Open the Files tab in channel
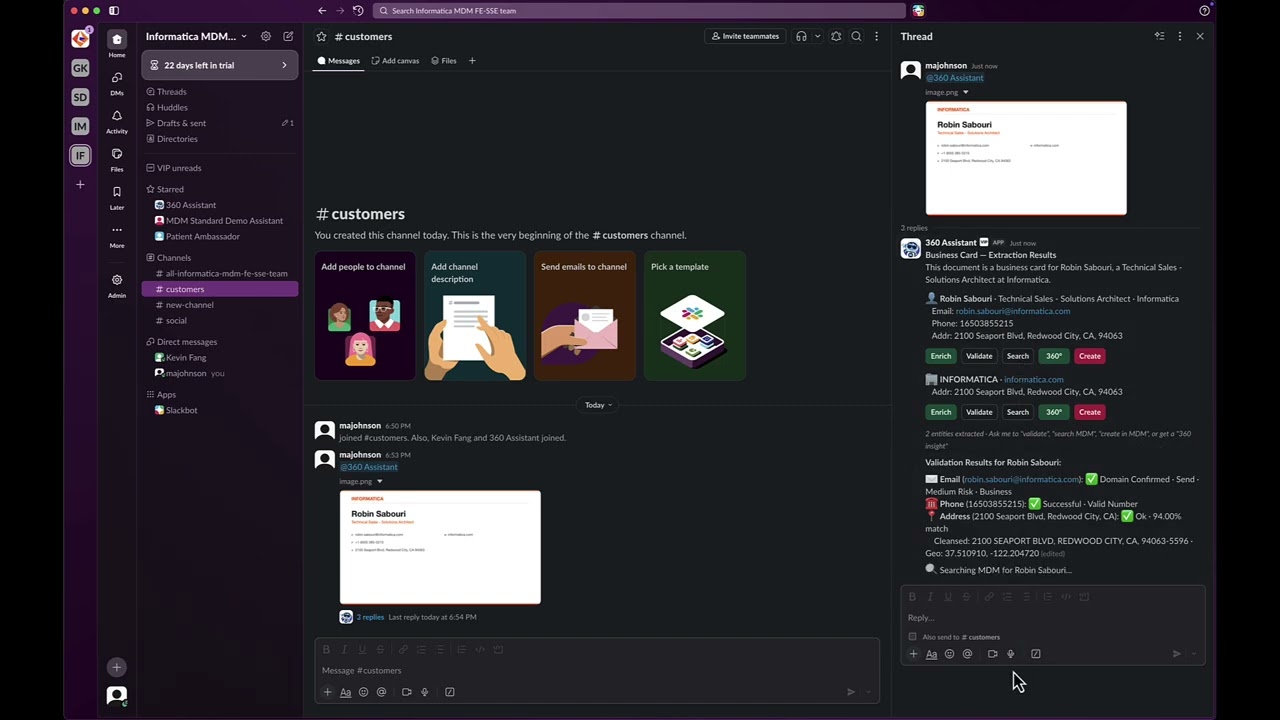1280x720 pixels. (x=443, y=61)
